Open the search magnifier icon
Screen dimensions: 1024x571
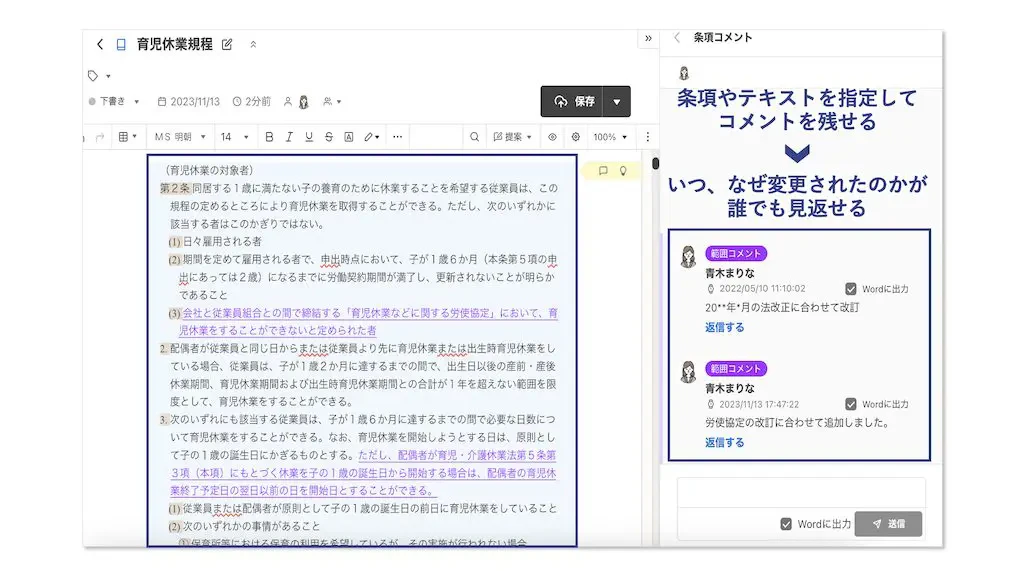(475, 137)
